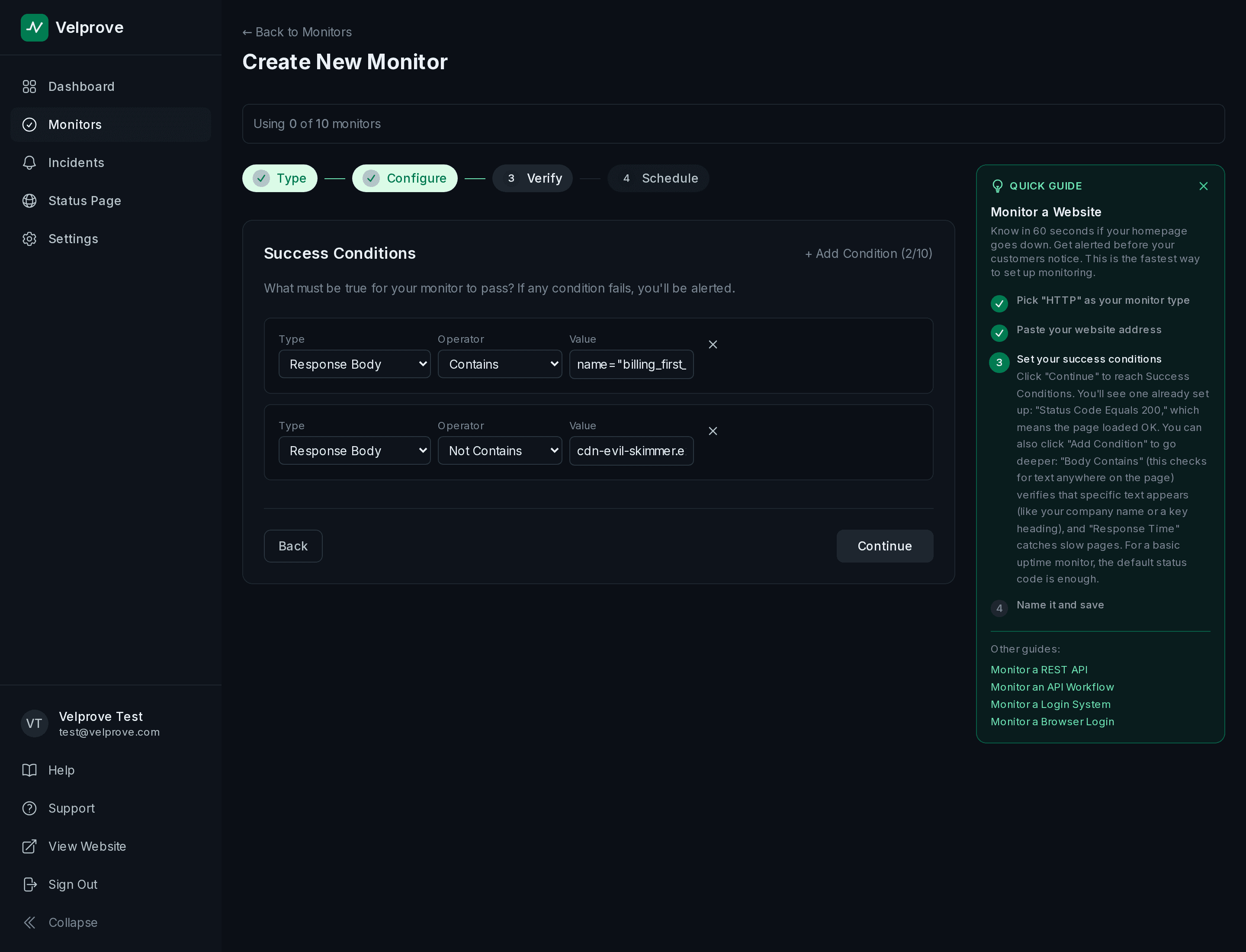Viewport: 1246px width, 952px height.
Task: Go to the Verify step tab
Action: (x=533, y=178)
